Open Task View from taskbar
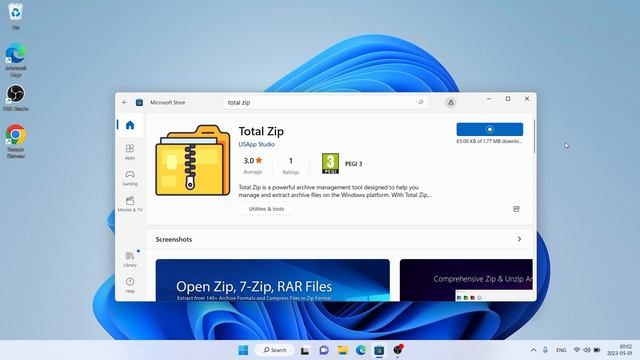 305,350
